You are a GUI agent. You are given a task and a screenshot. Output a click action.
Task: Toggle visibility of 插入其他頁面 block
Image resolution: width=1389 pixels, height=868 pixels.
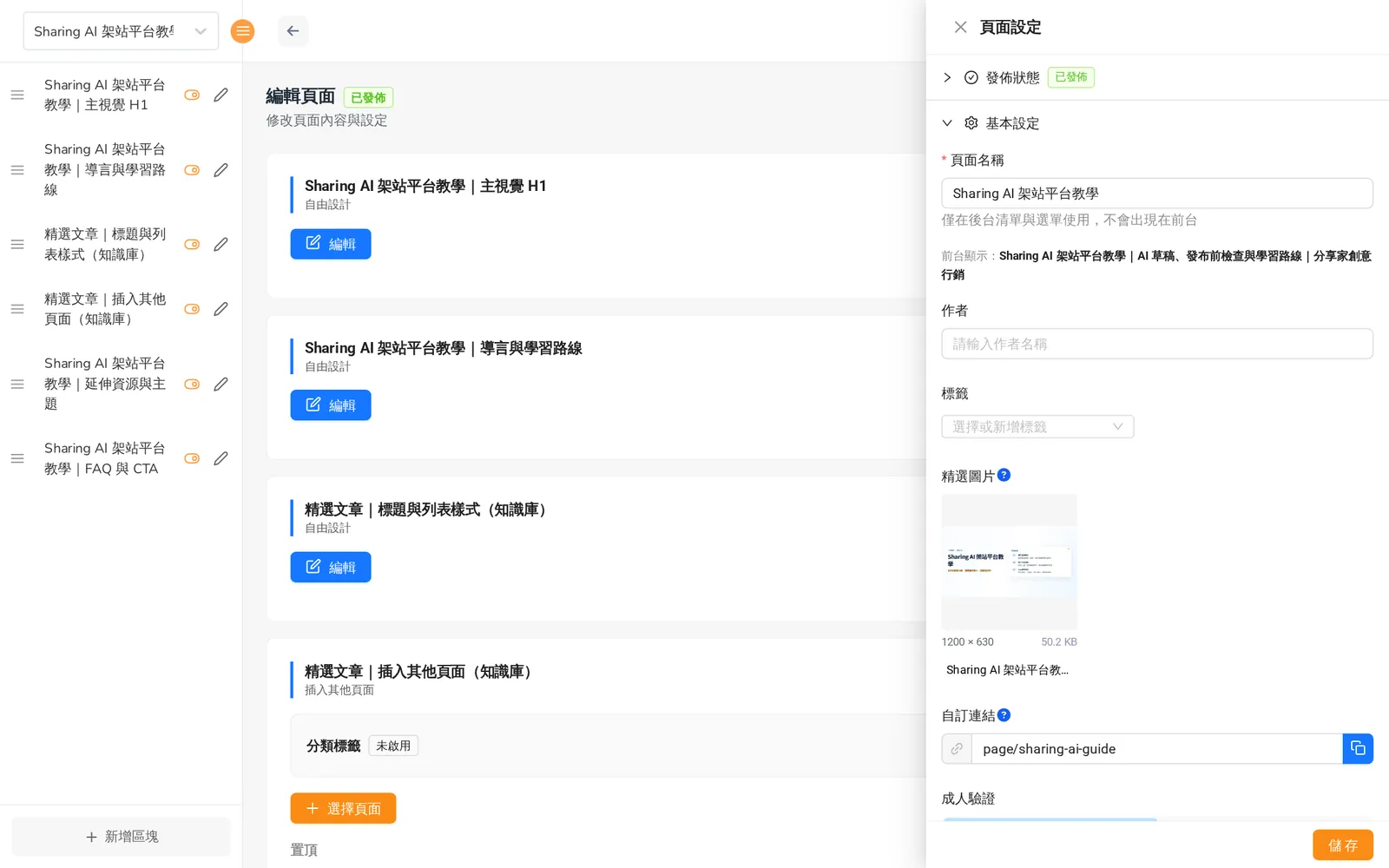pos(192,309)
